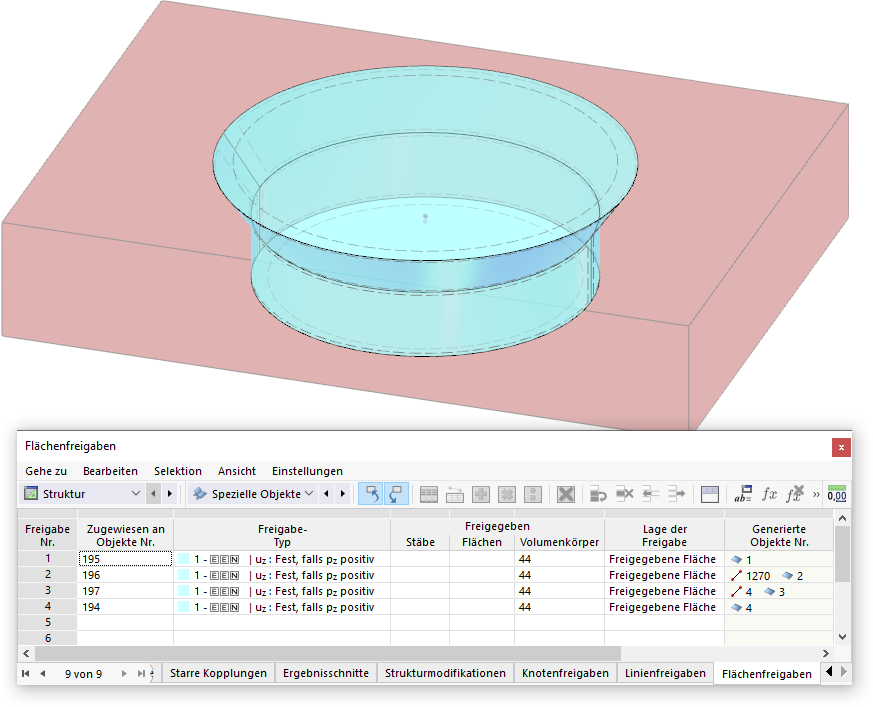Click the delete X icon in toolbar
Image resolution: width=873 pixels, height=707 pixels.
566,494
